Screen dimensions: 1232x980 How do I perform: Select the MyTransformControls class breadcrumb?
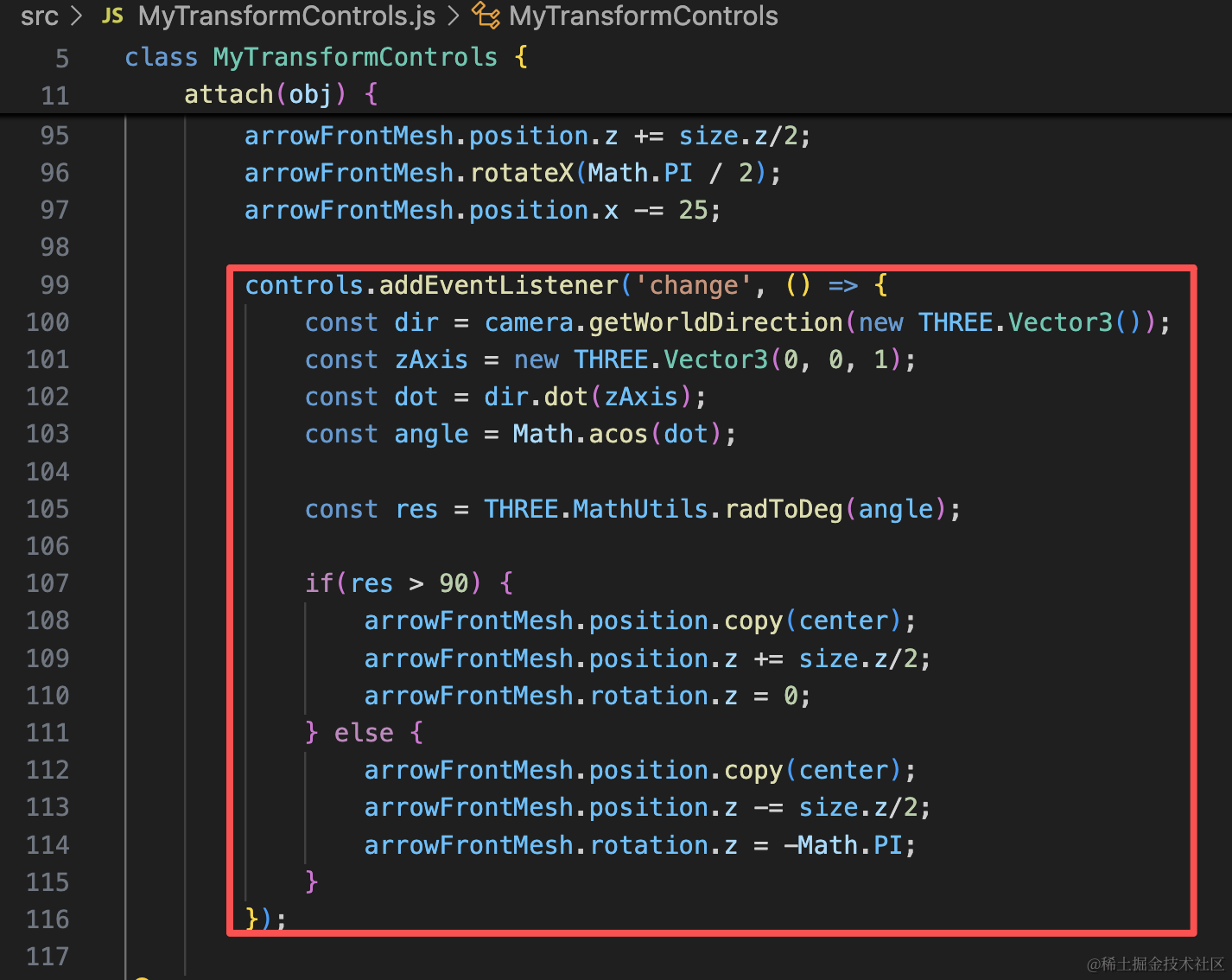click(x=643, y=16)
